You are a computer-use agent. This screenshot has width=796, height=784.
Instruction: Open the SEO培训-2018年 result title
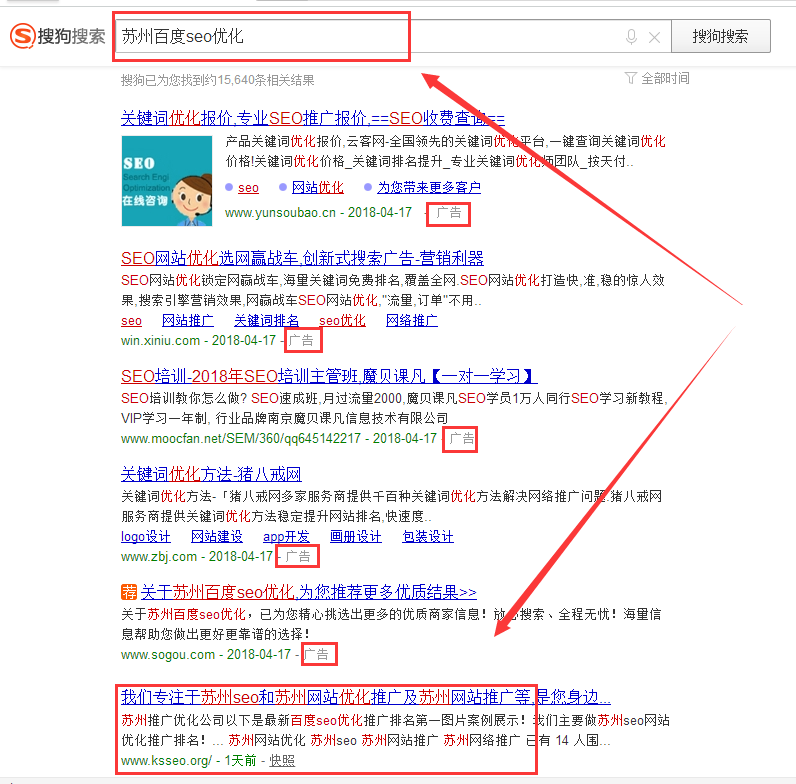click(x=329, y=376)
